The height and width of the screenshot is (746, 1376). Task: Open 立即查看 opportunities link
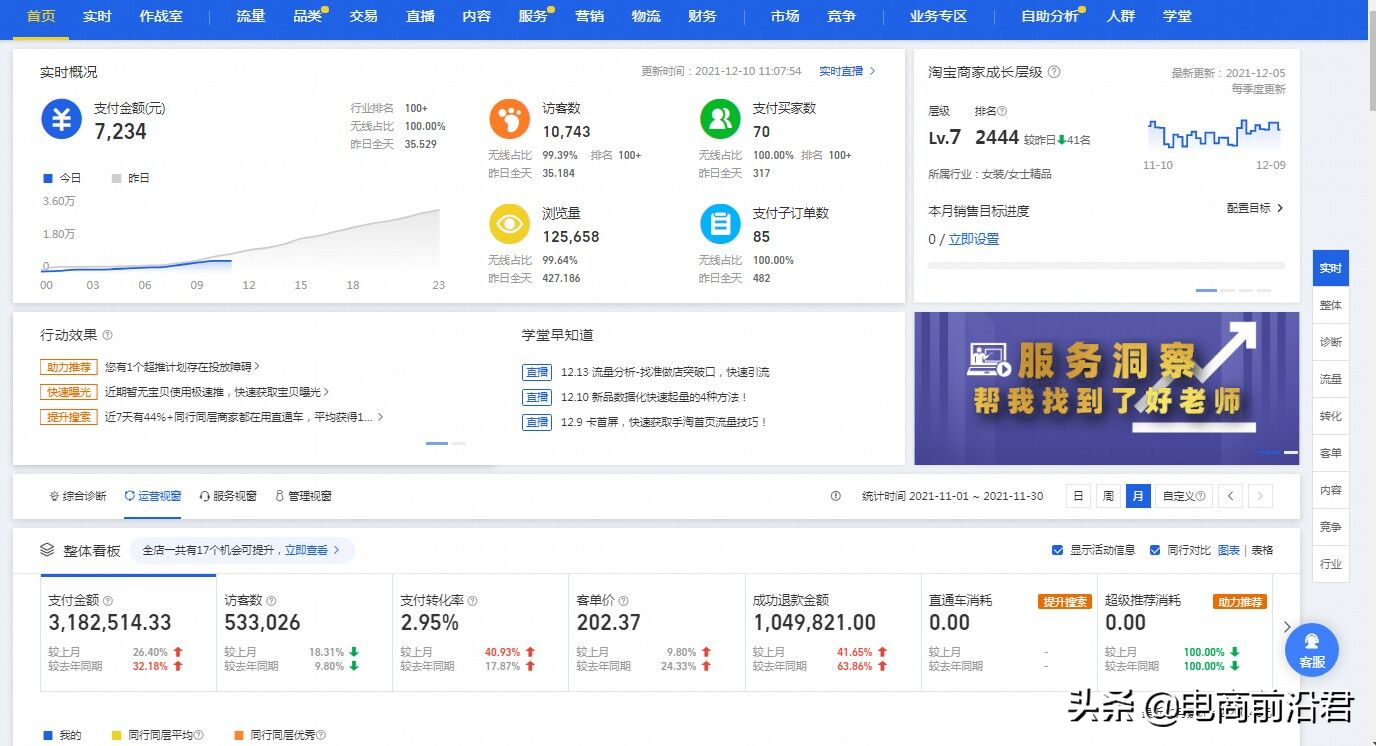click(x=312, y=550)
